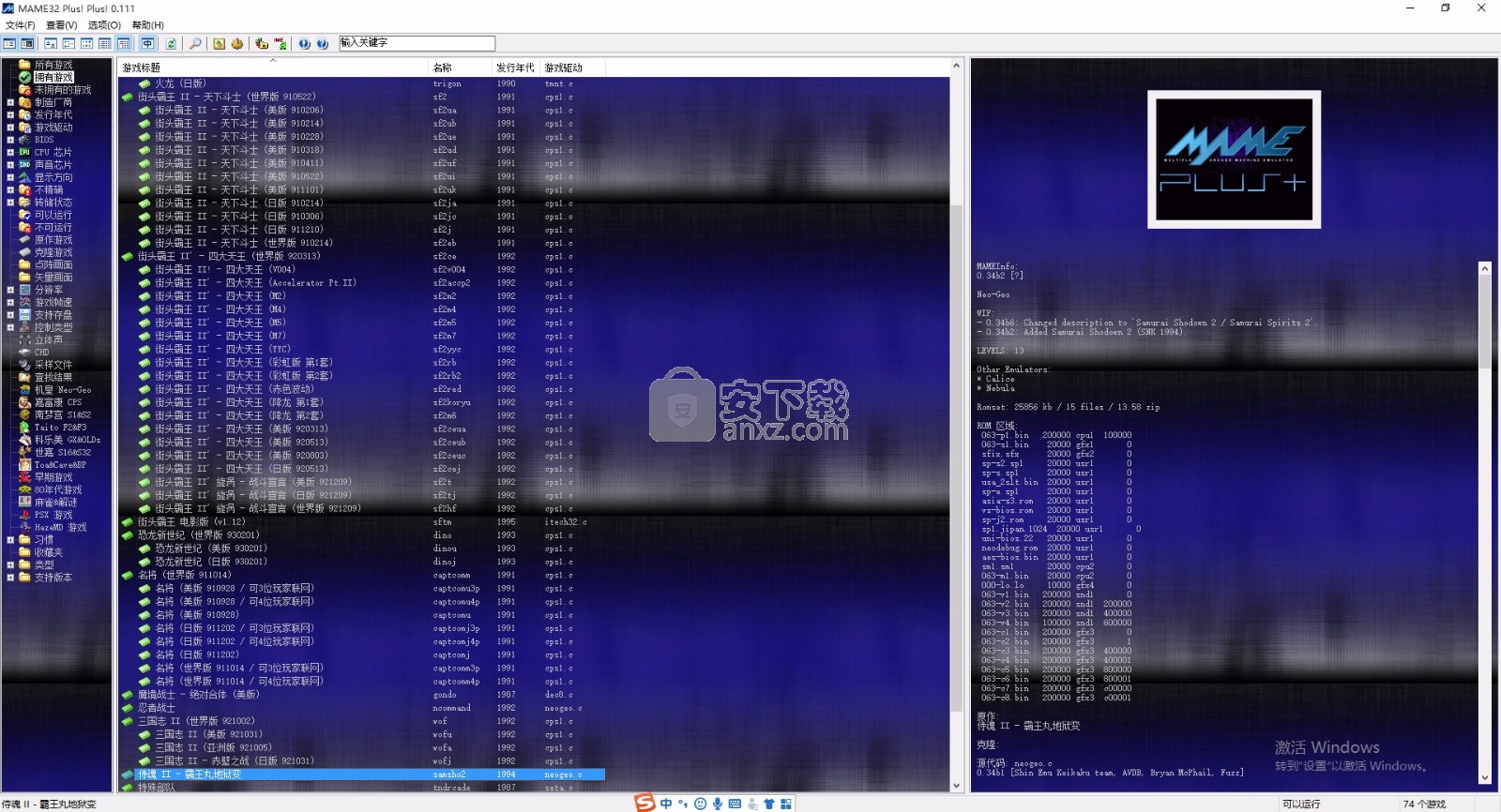
Task: Click the refresh game list icon
Action: tap(171, 43)
